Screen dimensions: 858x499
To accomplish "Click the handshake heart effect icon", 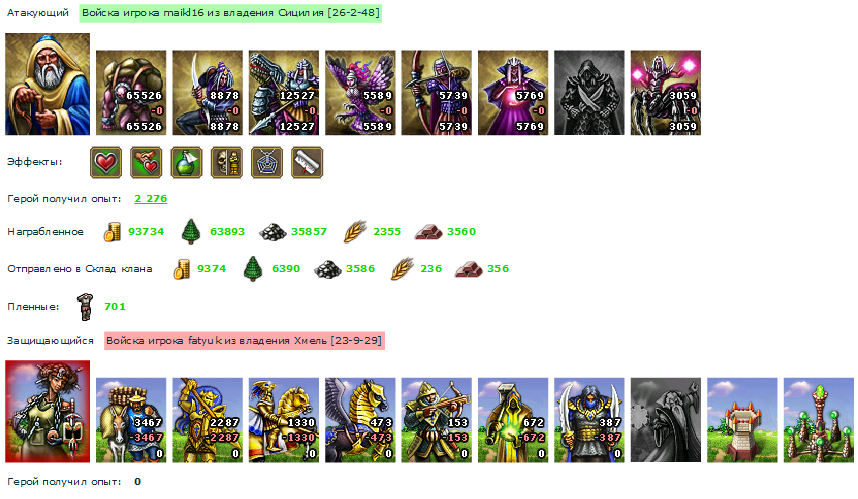I will pos(146,163).
